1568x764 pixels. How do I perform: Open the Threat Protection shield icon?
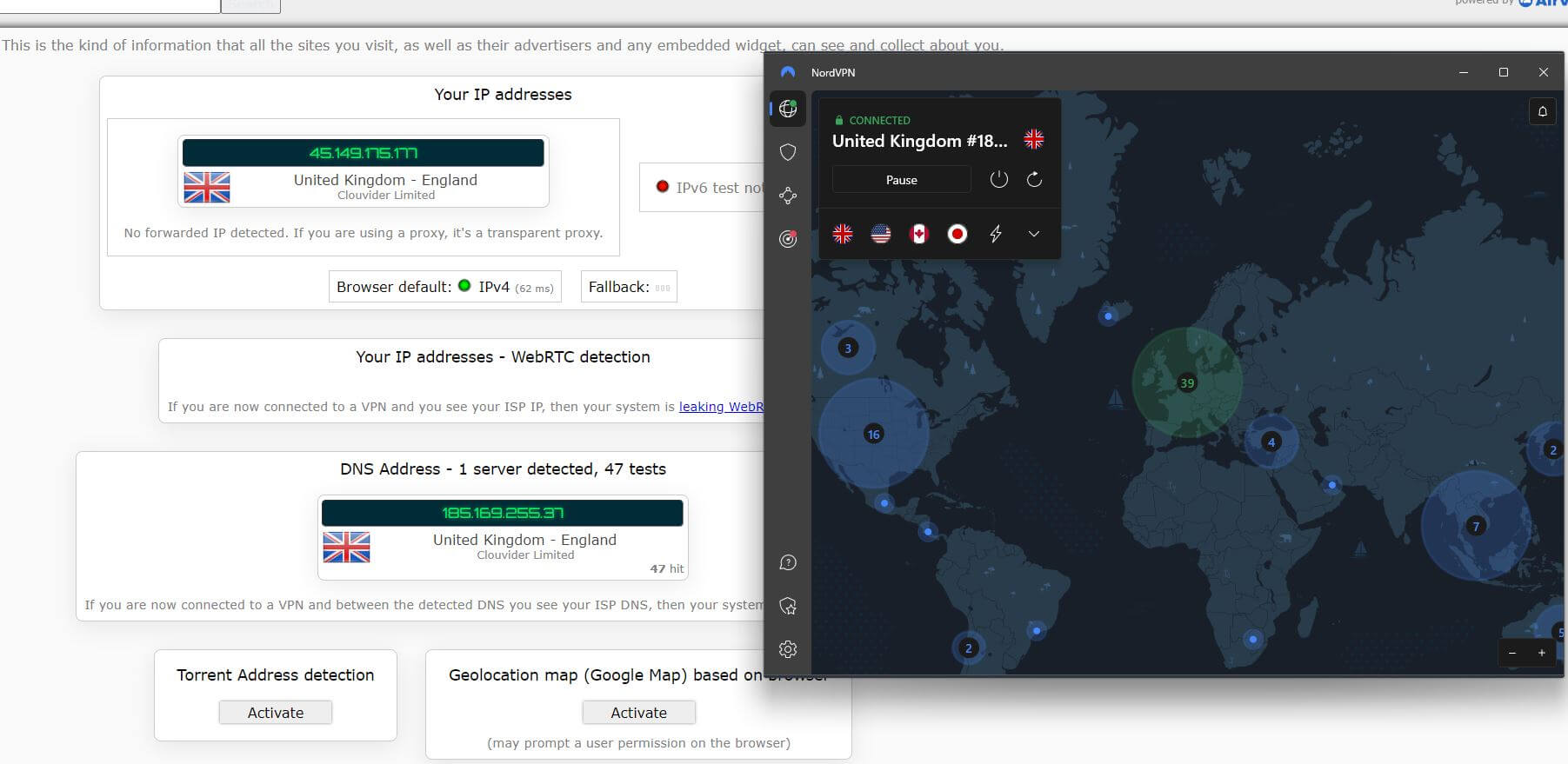click(788, 152)
